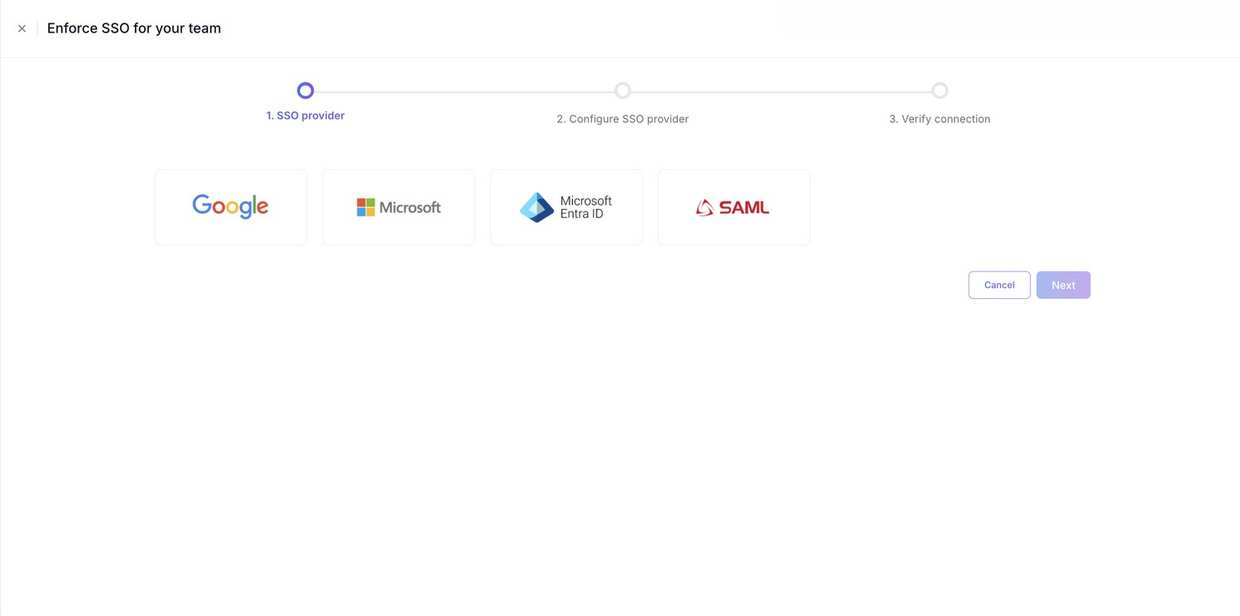Select the SAML provider card
This screenshot has width=1240, height=616.
(x=734, y=207)
